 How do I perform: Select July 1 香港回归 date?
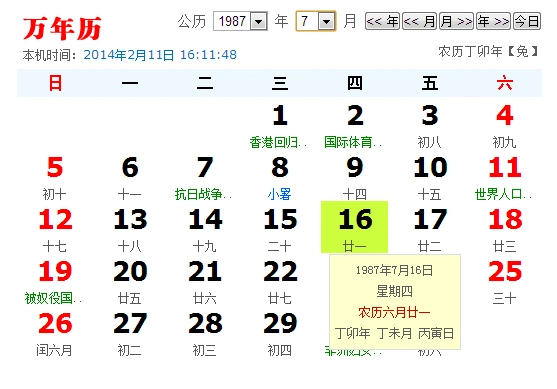pos(280,125)
